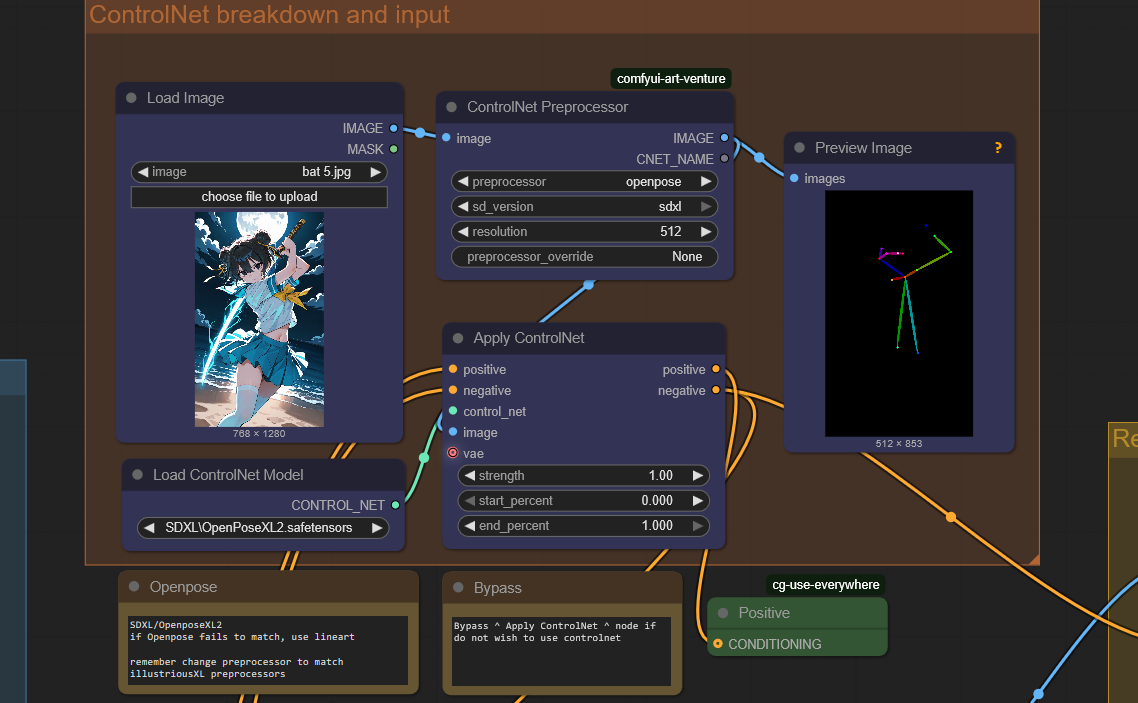
Task: Increase strength with right arrow
Action: tap(697, 475)
